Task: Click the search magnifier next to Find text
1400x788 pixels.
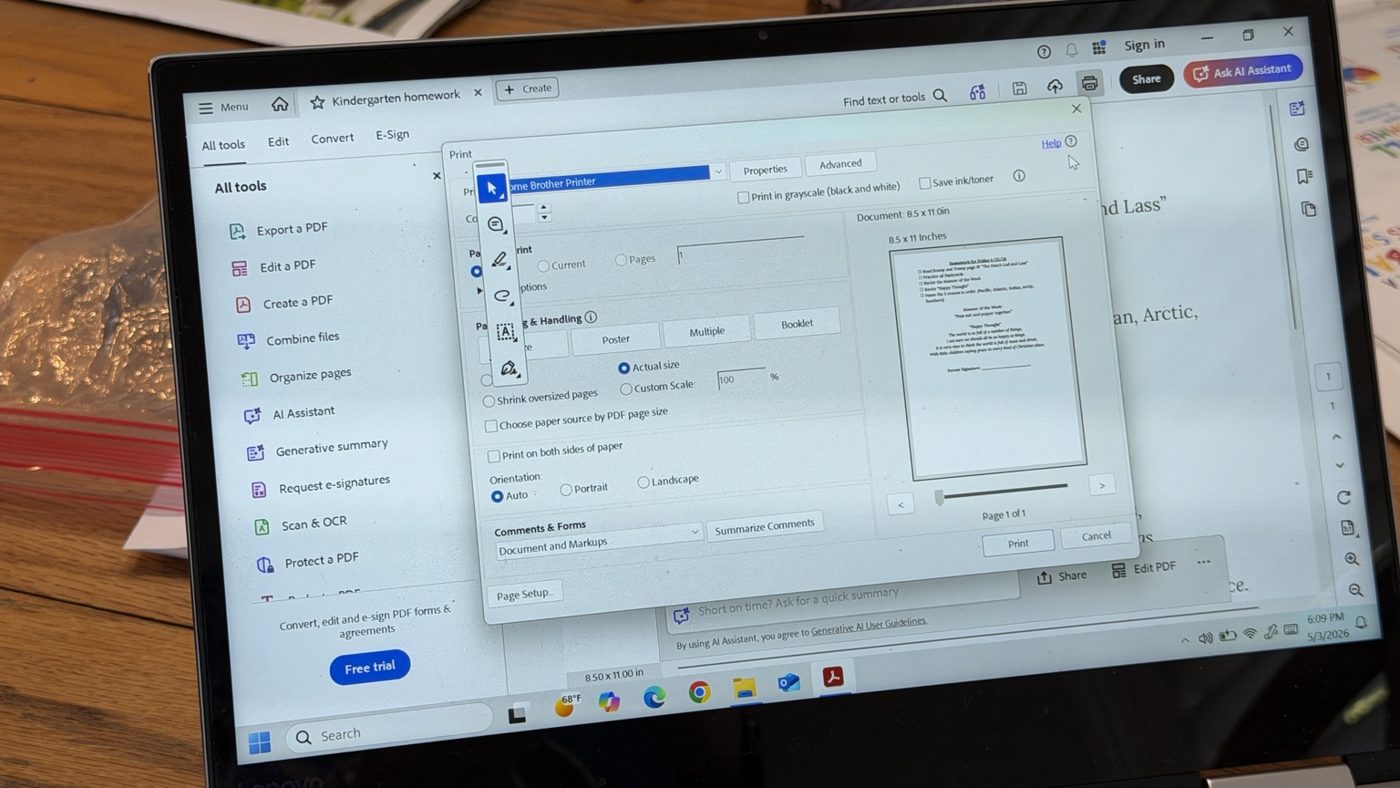Action: pyautogui.click(x=940, y=96)
